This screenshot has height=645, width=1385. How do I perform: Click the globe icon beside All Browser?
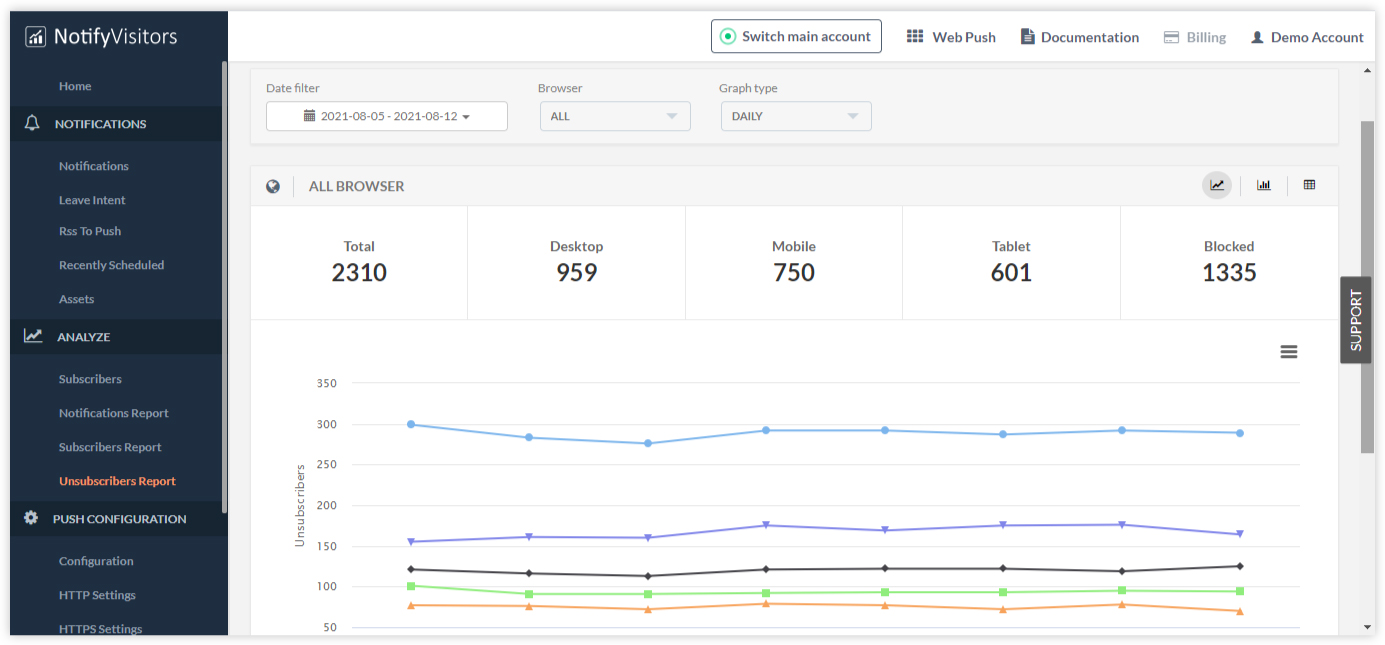[272, 186]
